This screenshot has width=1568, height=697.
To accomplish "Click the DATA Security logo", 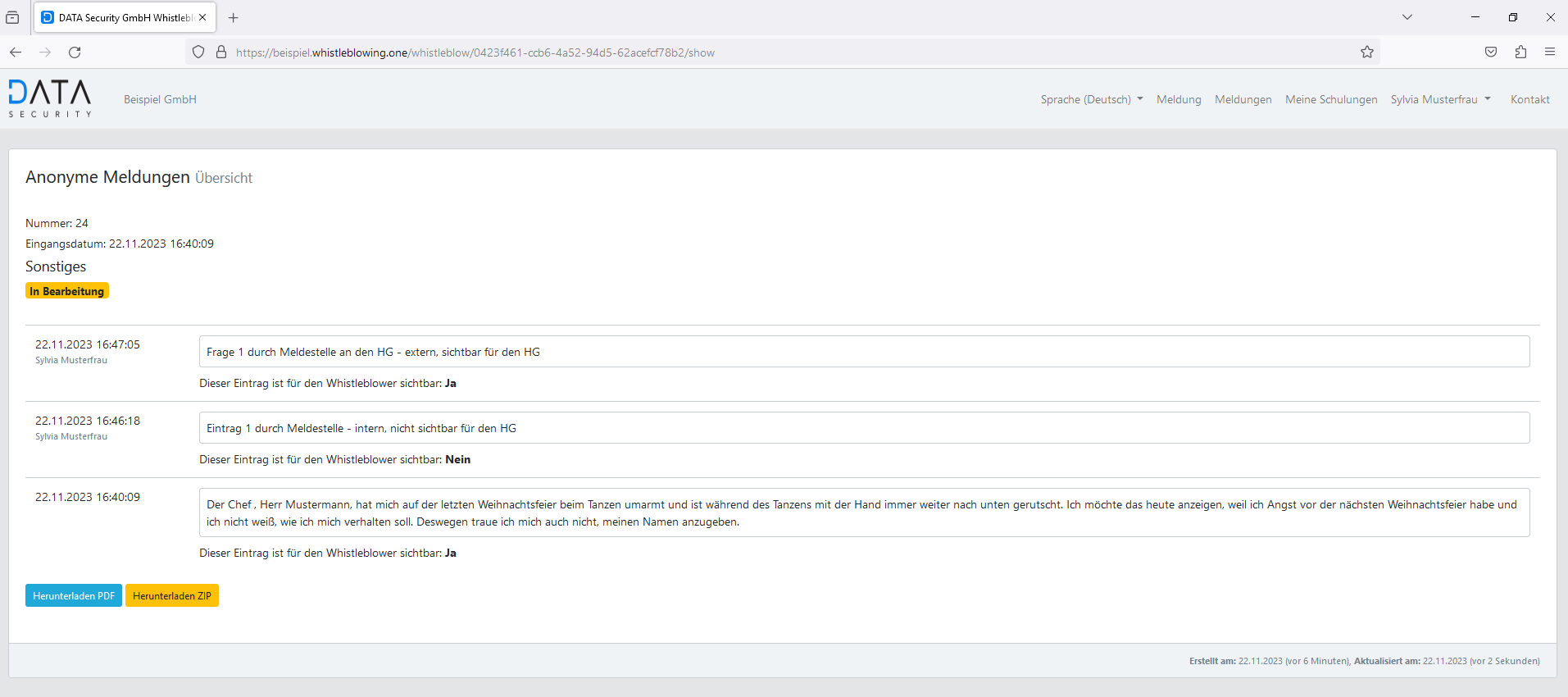I will click(50, 98).
